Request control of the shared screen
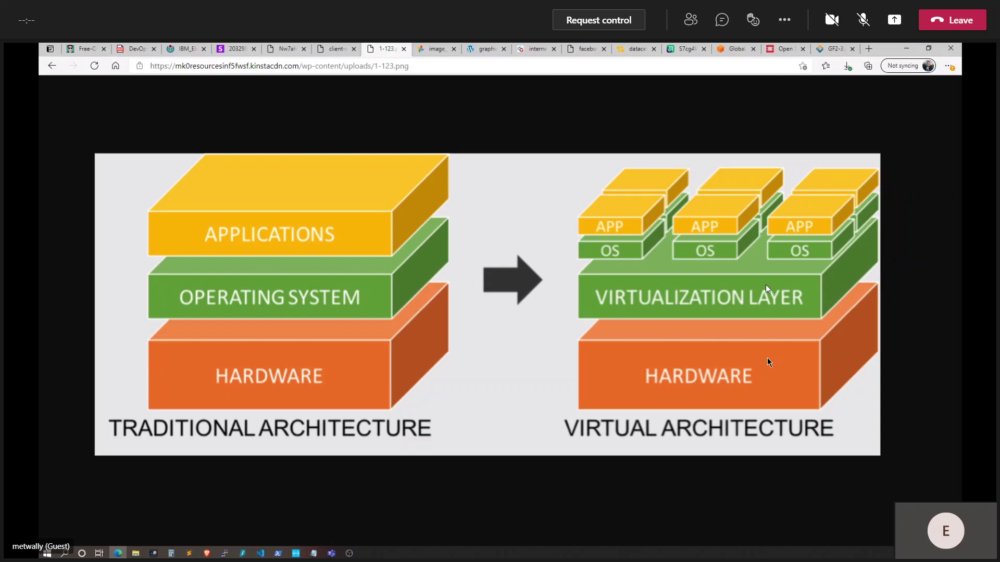This screenshot has height=562, width=1000. [x=599, y=20]
